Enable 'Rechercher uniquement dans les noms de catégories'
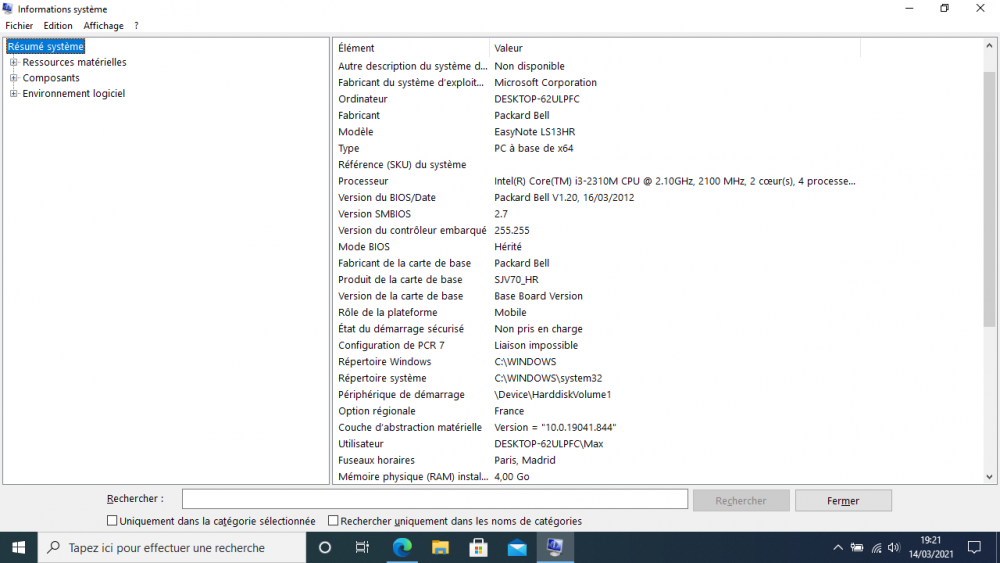The height and width of the screenshot is (563, 1000). [x=333, y=520]
